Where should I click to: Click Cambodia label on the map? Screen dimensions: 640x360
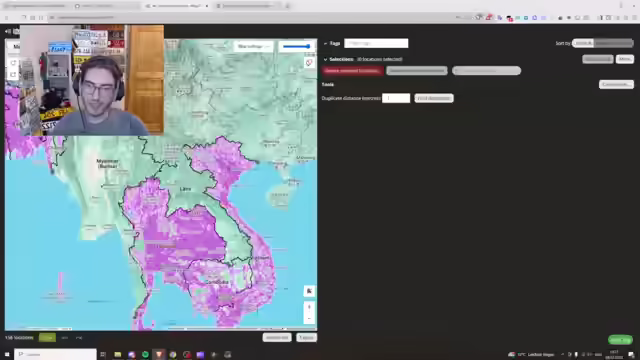217,282
